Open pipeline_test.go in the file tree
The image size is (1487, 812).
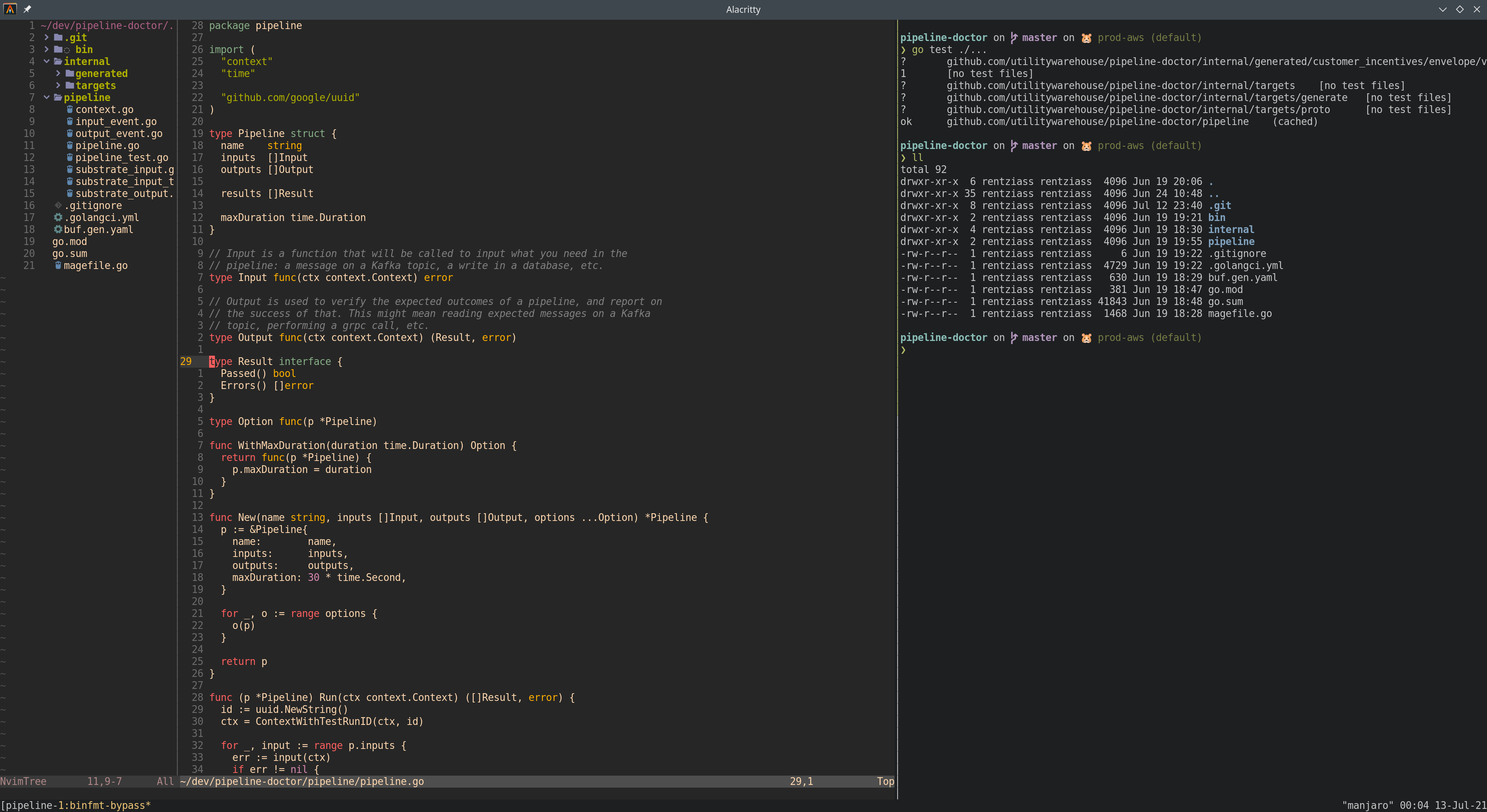(122, 158)
